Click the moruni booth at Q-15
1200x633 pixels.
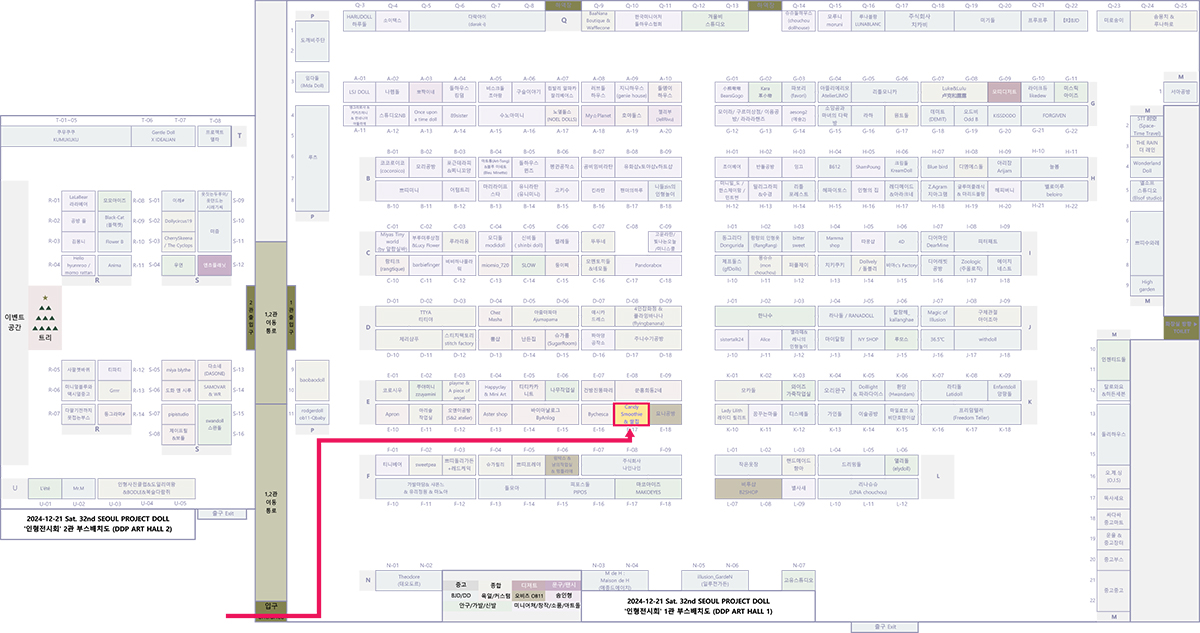pos(834,20)
